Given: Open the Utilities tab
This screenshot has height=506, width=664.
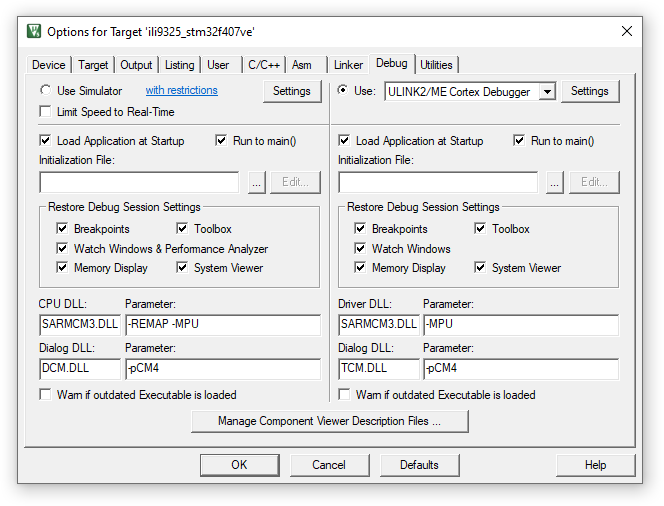Looking at the screenshot, I should click(x=436, y=65).
